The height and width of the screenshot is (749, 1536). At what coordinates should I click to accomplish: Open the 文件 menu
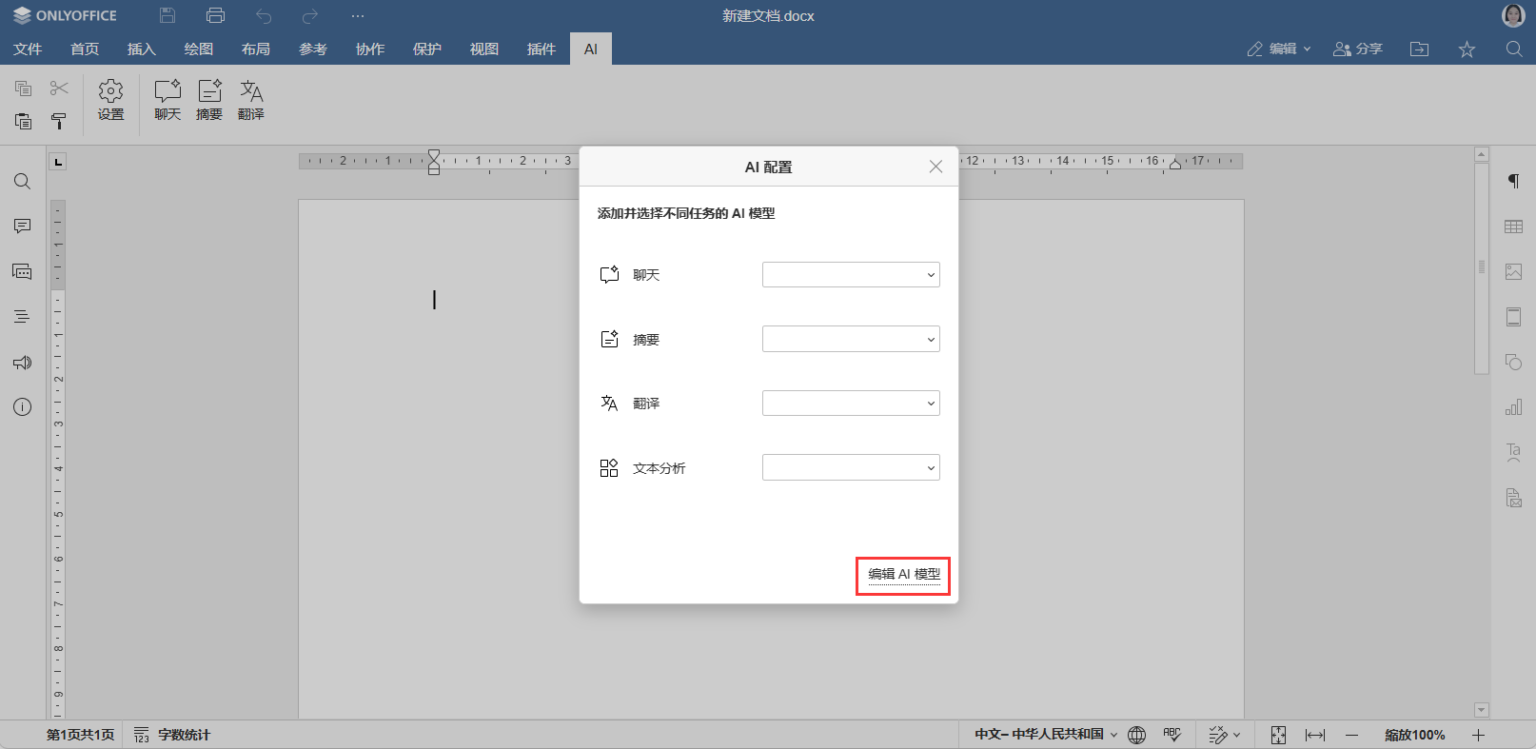pyautogui.click(x=27, y=48)
